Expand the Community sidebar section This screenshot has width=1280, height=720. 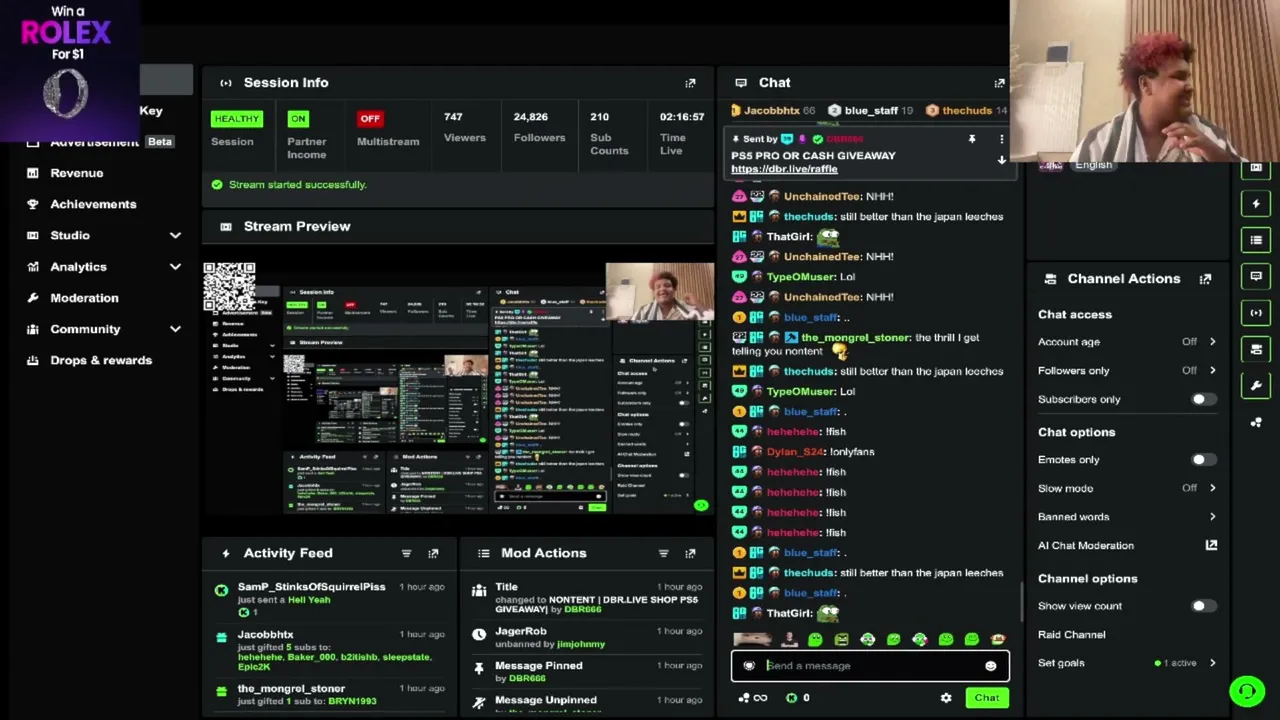(x=175, y=329)
